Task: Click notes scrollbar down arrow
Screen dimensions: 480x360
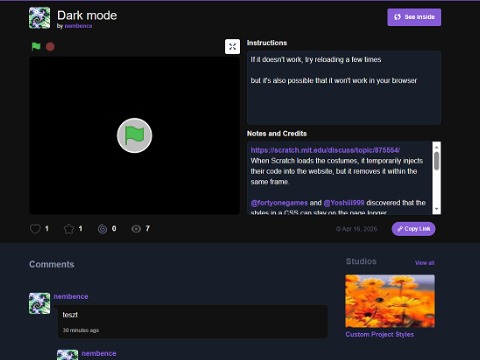Action: pyautogui.click(x=437, y=209)
